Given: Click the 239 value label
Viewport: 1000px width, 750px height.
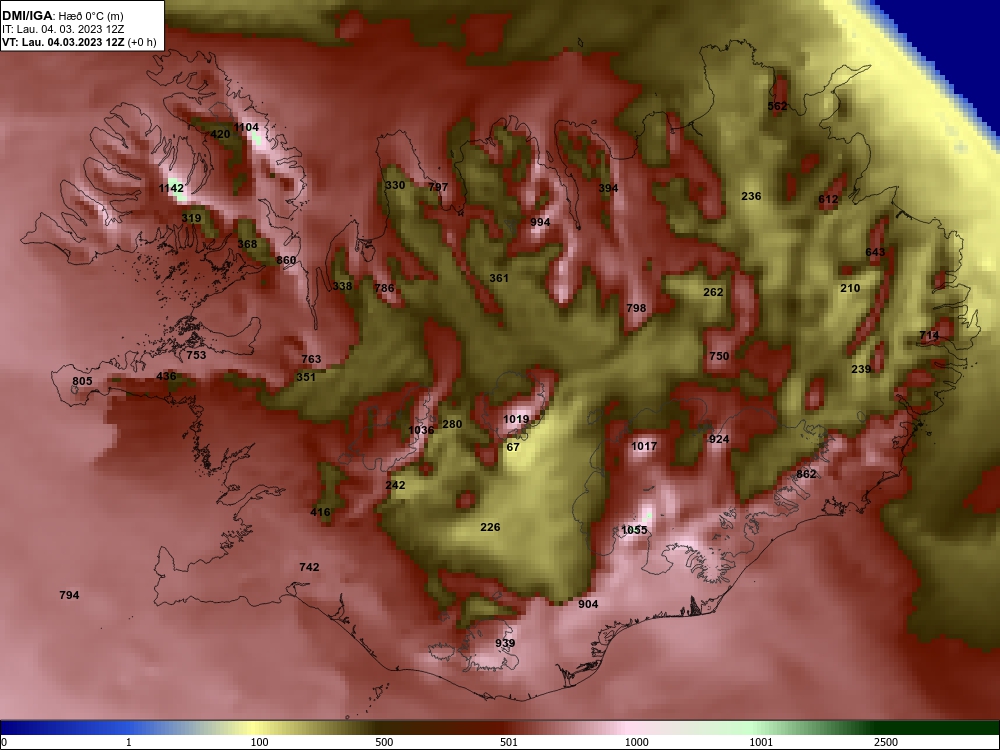Looking at the screenshot, I should [x=861, y=369].
